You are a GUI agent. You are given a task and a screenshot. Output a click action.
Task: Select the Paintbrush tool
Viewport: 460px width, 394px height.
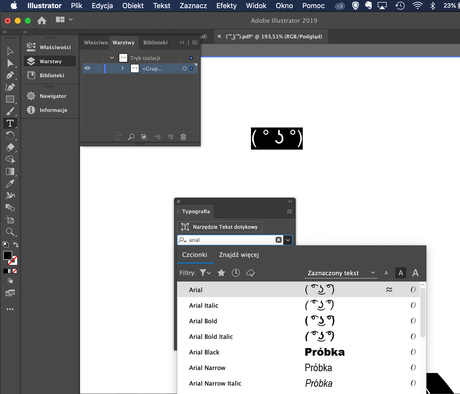(10, 111)
